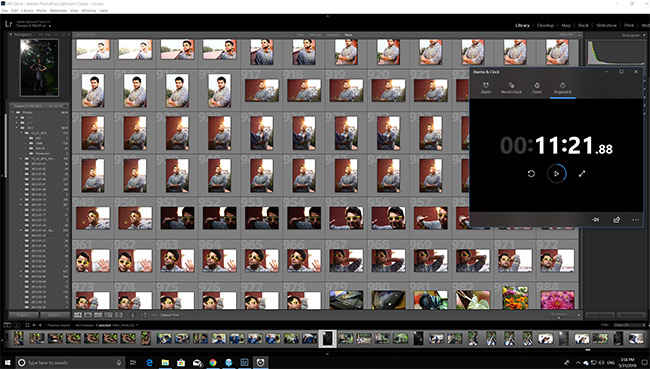The width and height of the screenshot is (650, 369).
Task: Switch to the Develop module
Action: [x=545, y=25]
